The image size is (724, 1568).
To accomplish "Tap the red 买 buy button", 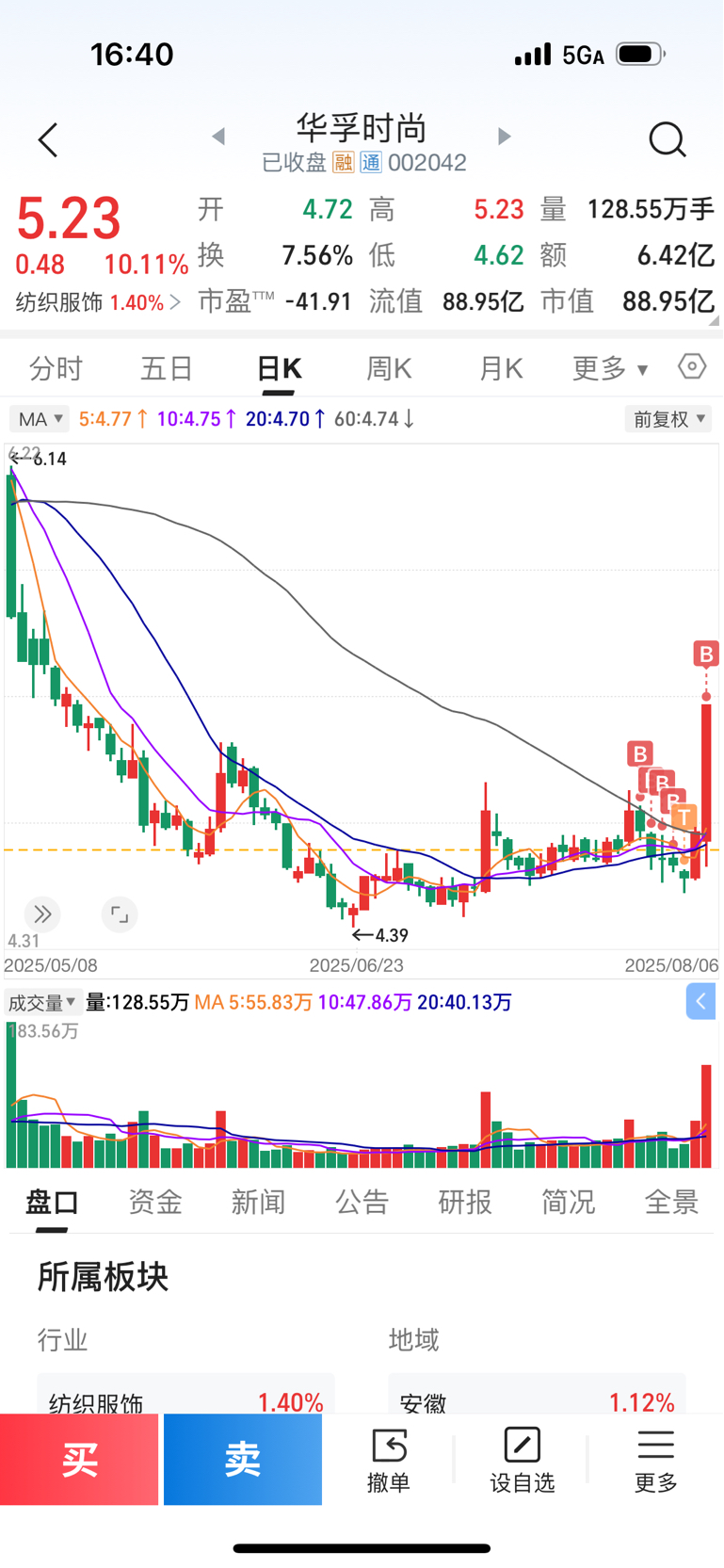I will (79, 1459).
